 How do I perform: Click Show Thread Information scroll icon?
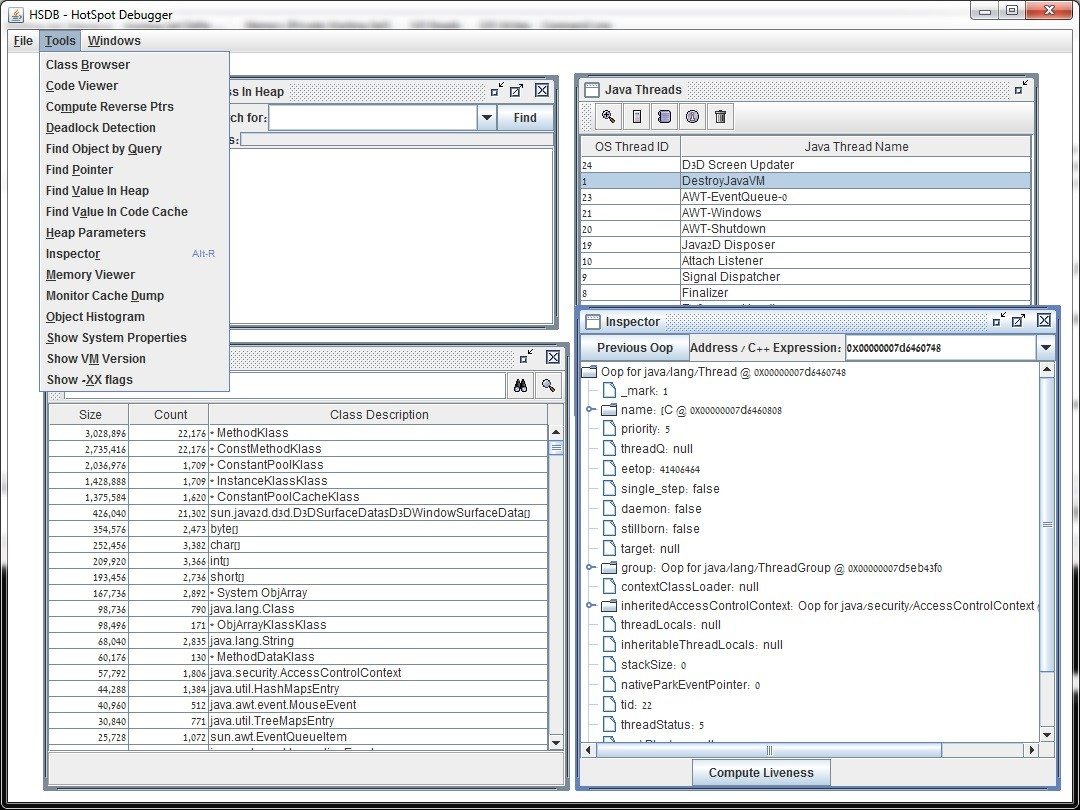point(664,116)
